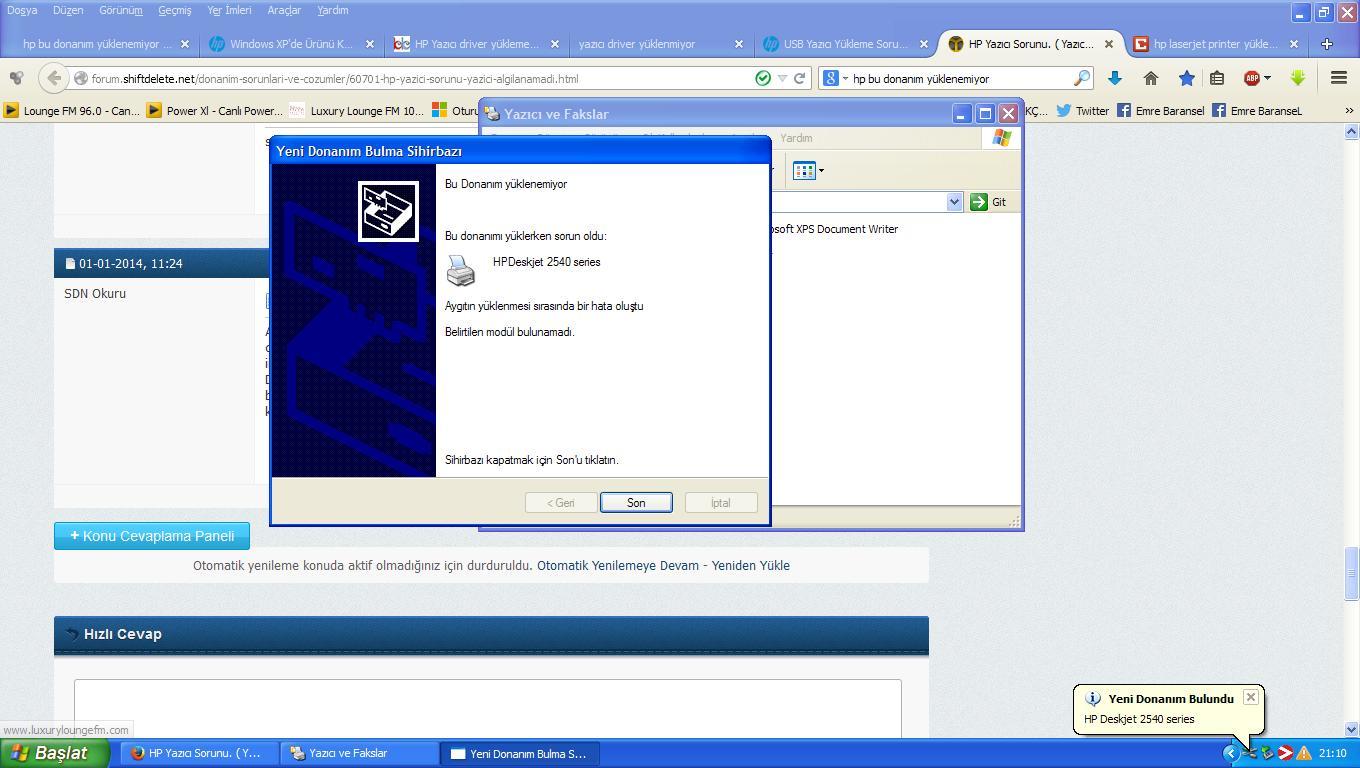Open the Yer İmleri menu
Screen dimensions: 1360x768
point(229,10)
